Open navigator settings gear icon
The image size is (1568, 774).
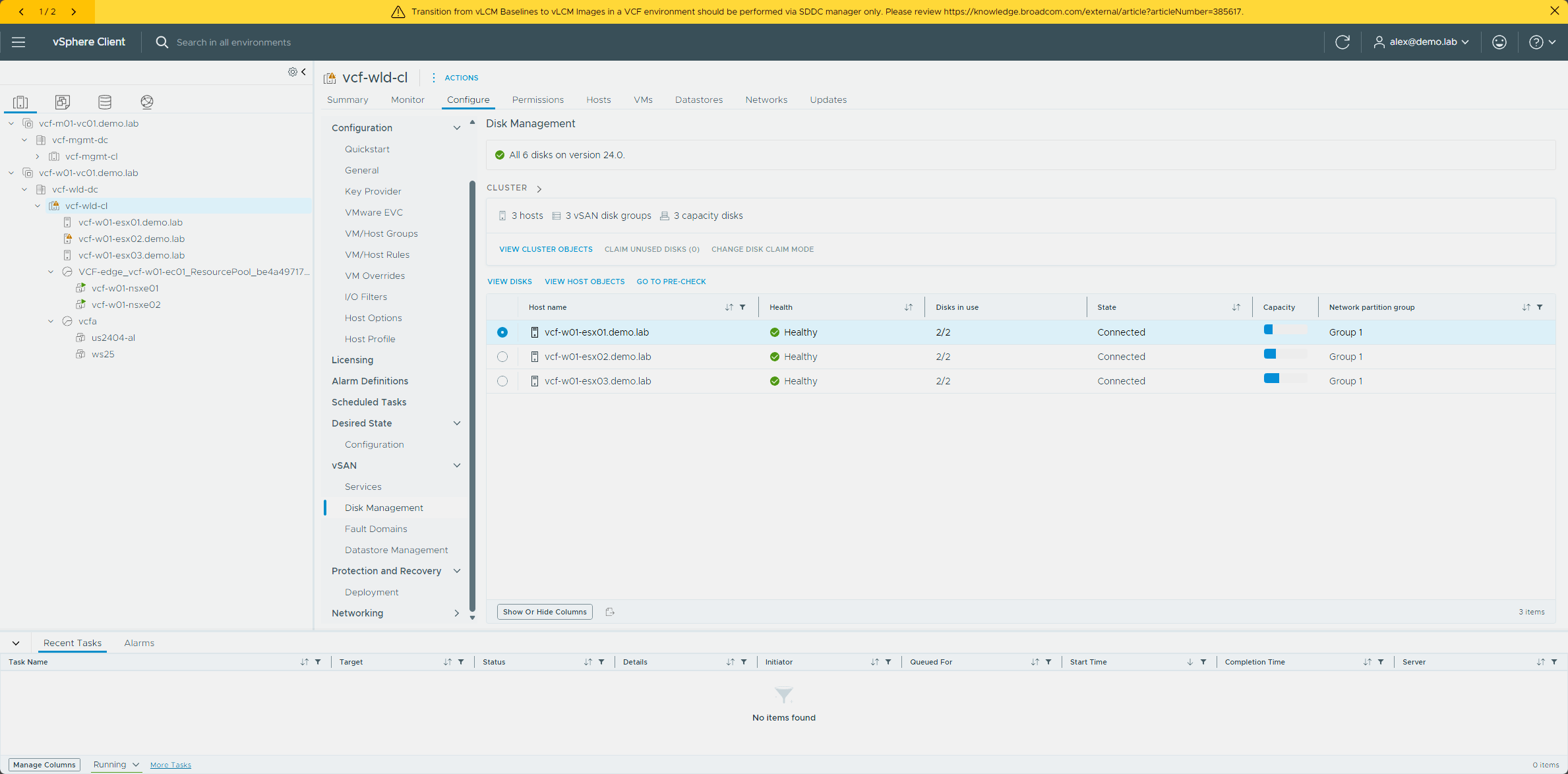click(292, 72)
